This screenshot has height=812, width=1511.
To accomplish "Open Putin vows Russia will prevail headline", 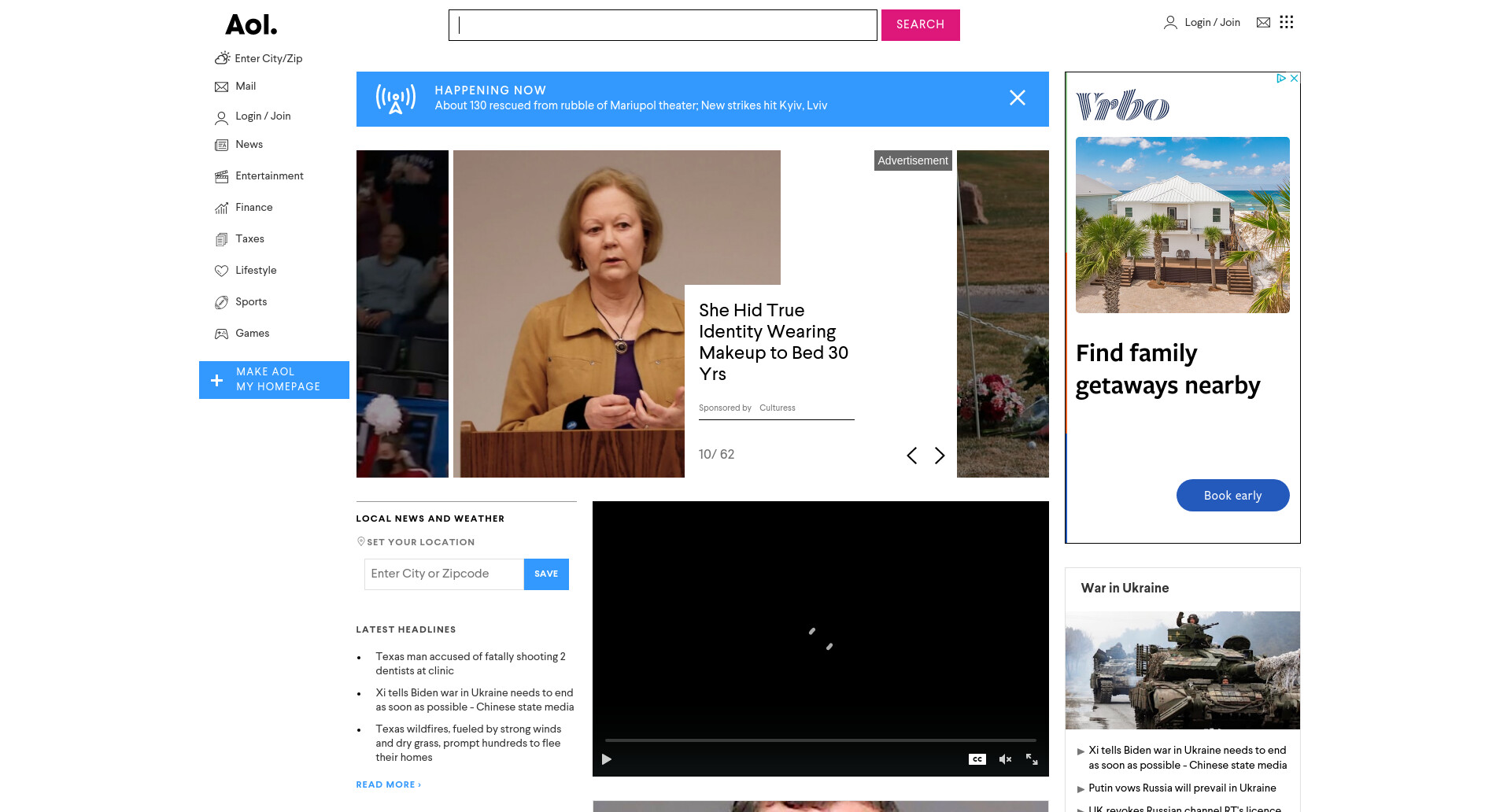I will coord(1182,788).
